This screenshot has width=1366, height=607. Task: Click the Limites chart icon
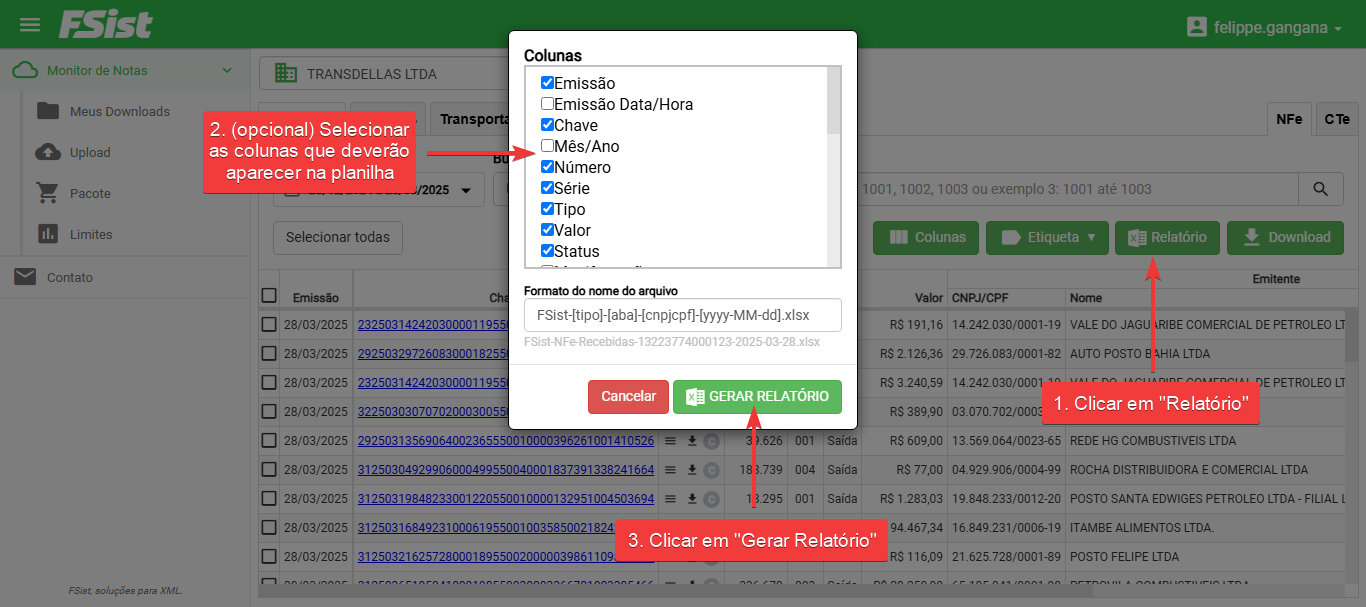point(47,234)
